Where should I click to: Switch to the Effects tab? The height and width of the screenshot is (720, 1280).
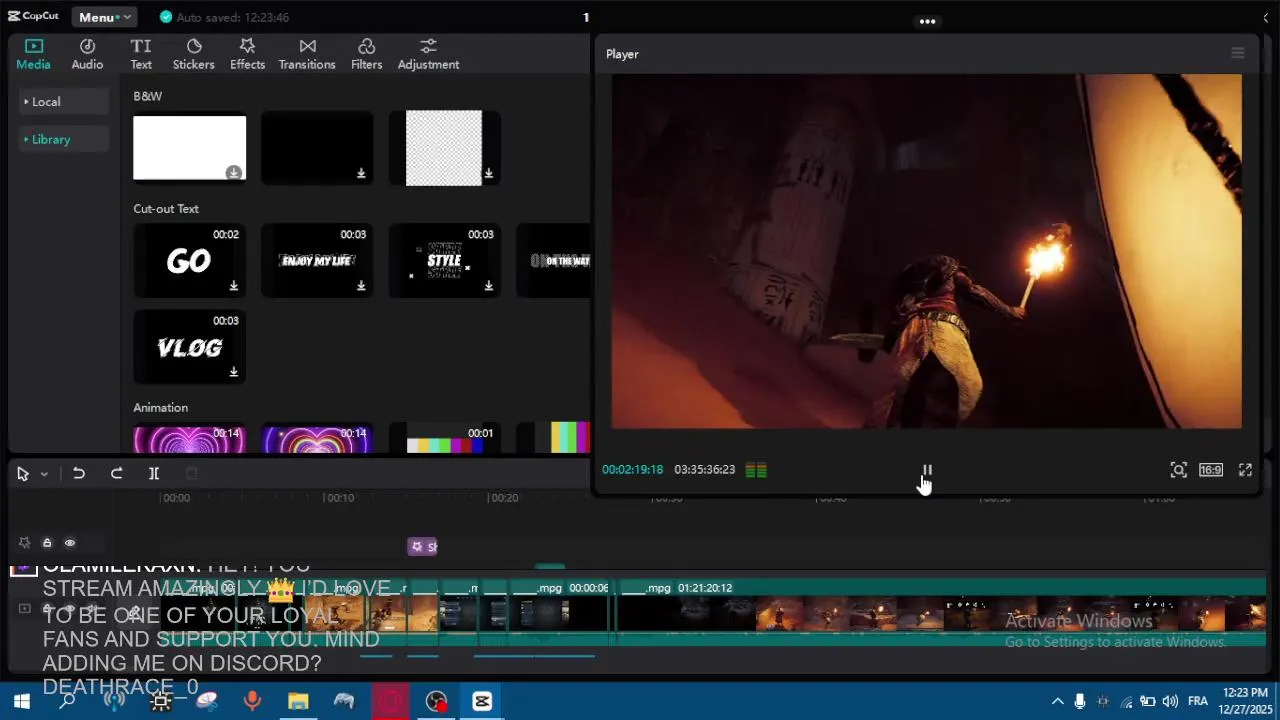pyautogui.click(x=247, y=54)
